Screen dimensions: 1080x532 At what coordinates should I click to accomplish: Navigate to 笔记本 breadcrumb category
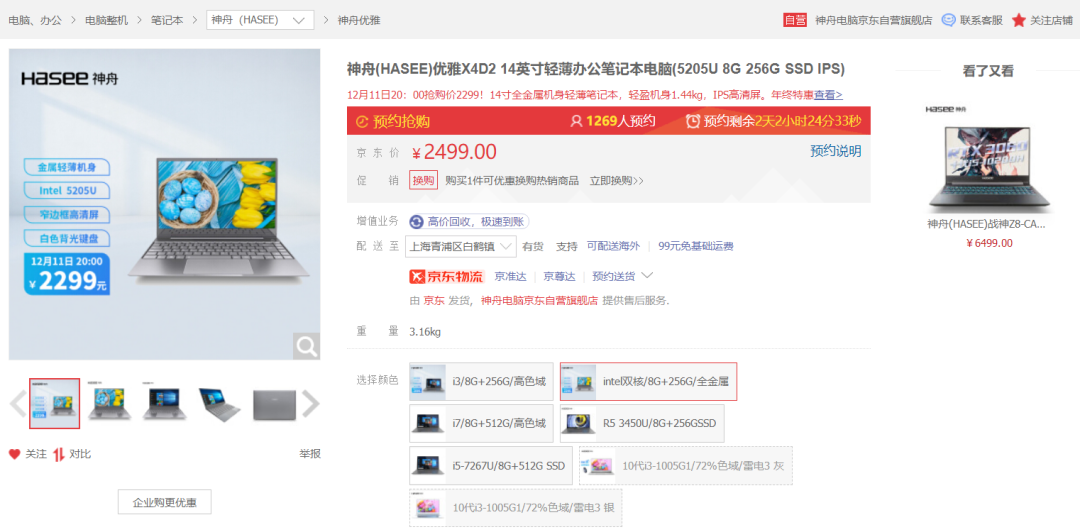166,20
